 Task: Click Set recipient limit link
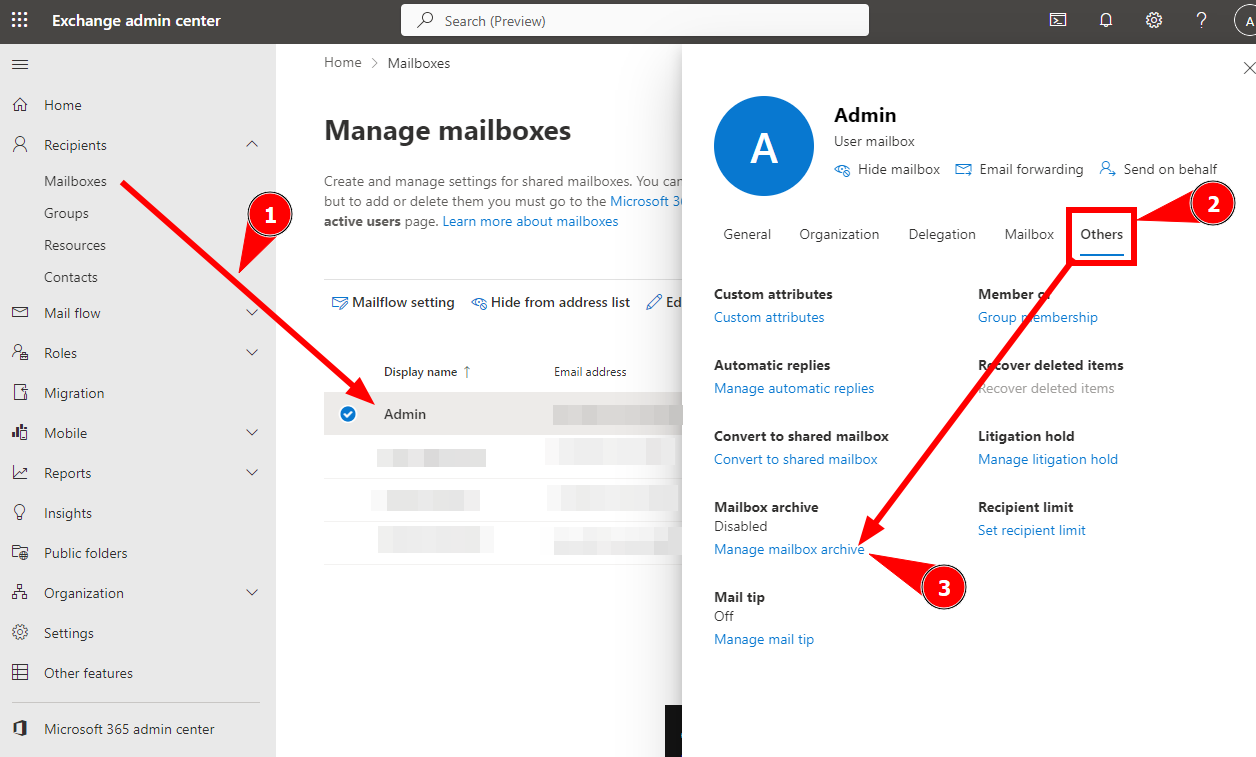1032,530
